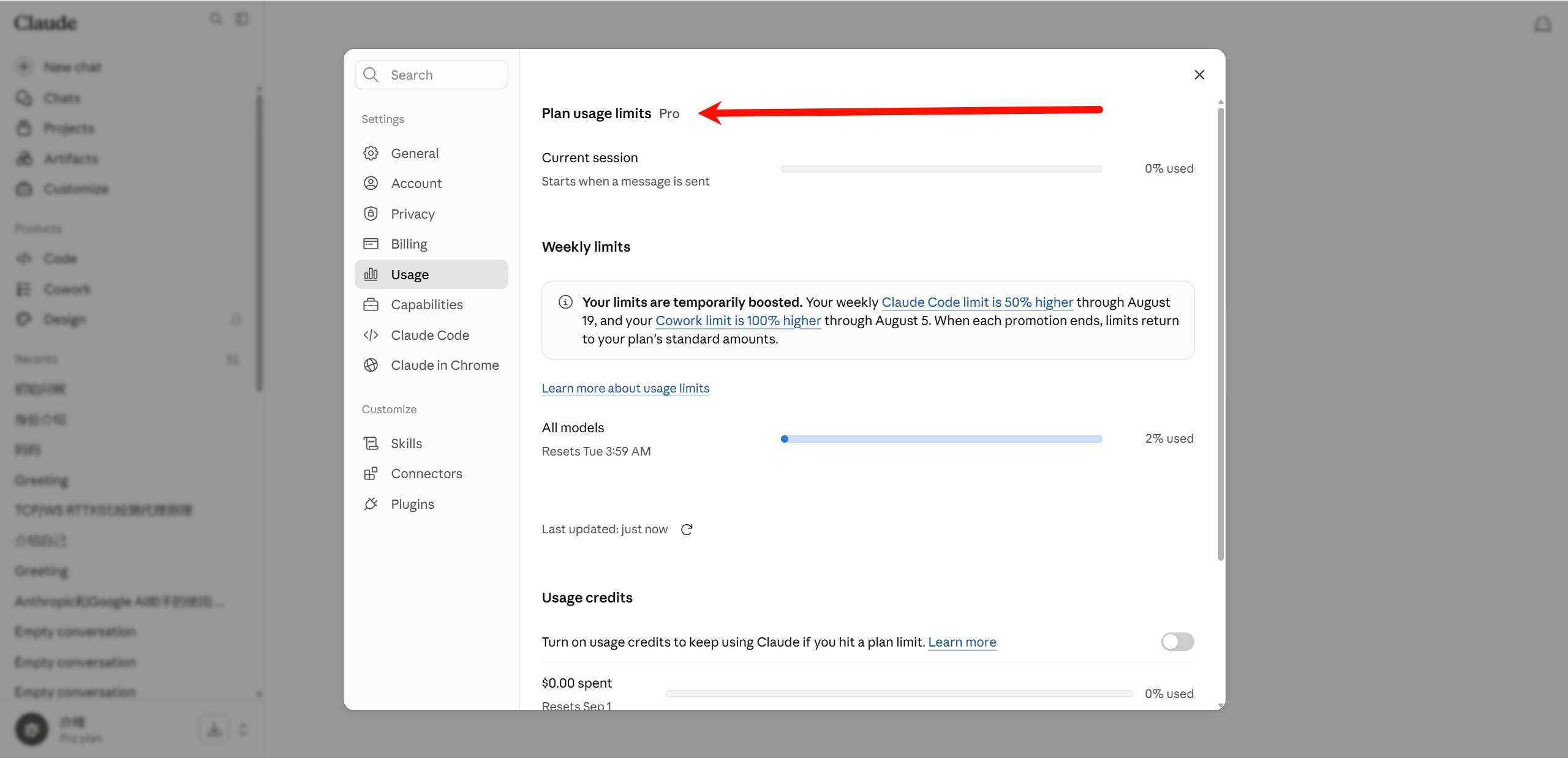1568x758 pixels.
Task: Click the Claude logo in the sidebar
Action: (45, 23)
